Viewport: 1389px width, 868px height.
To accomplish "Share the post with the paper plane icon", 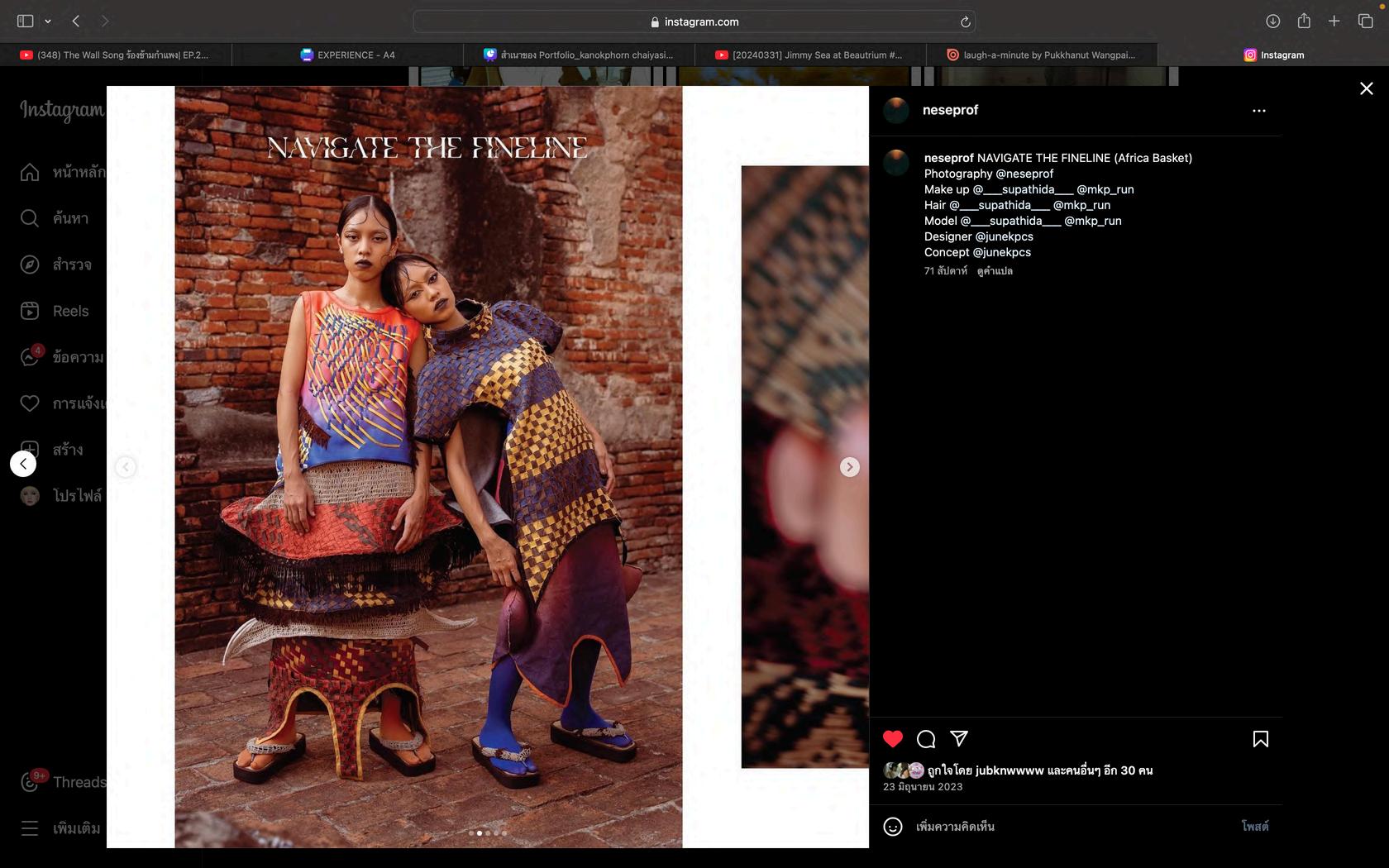I will 959,739.
